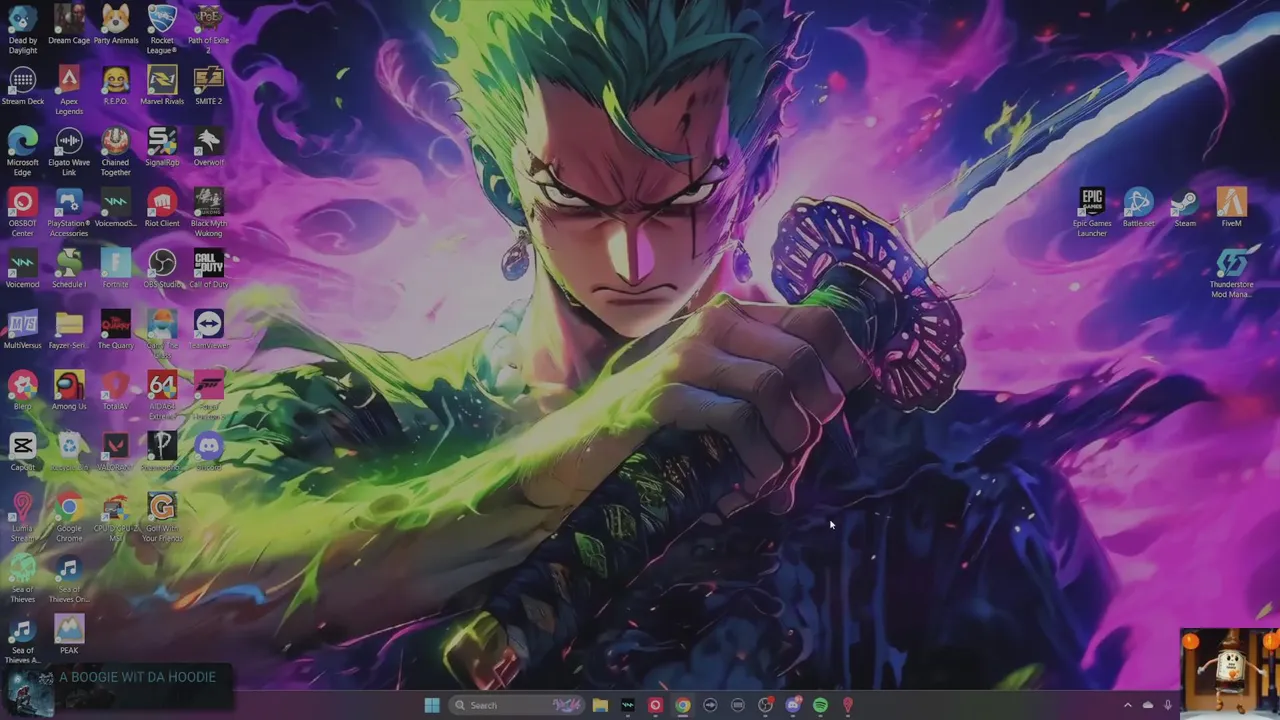This screenshot has width=1280, height=720.
Task: Select the Elgato Wave Link icon
Action: [x=69, y=141]
